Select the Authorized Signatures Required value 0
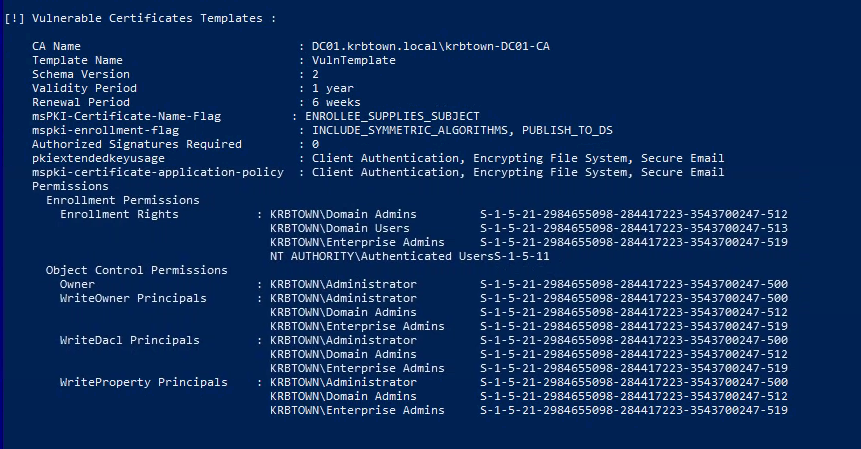Screen dimensions: 861x449 (x=315, y=144)
